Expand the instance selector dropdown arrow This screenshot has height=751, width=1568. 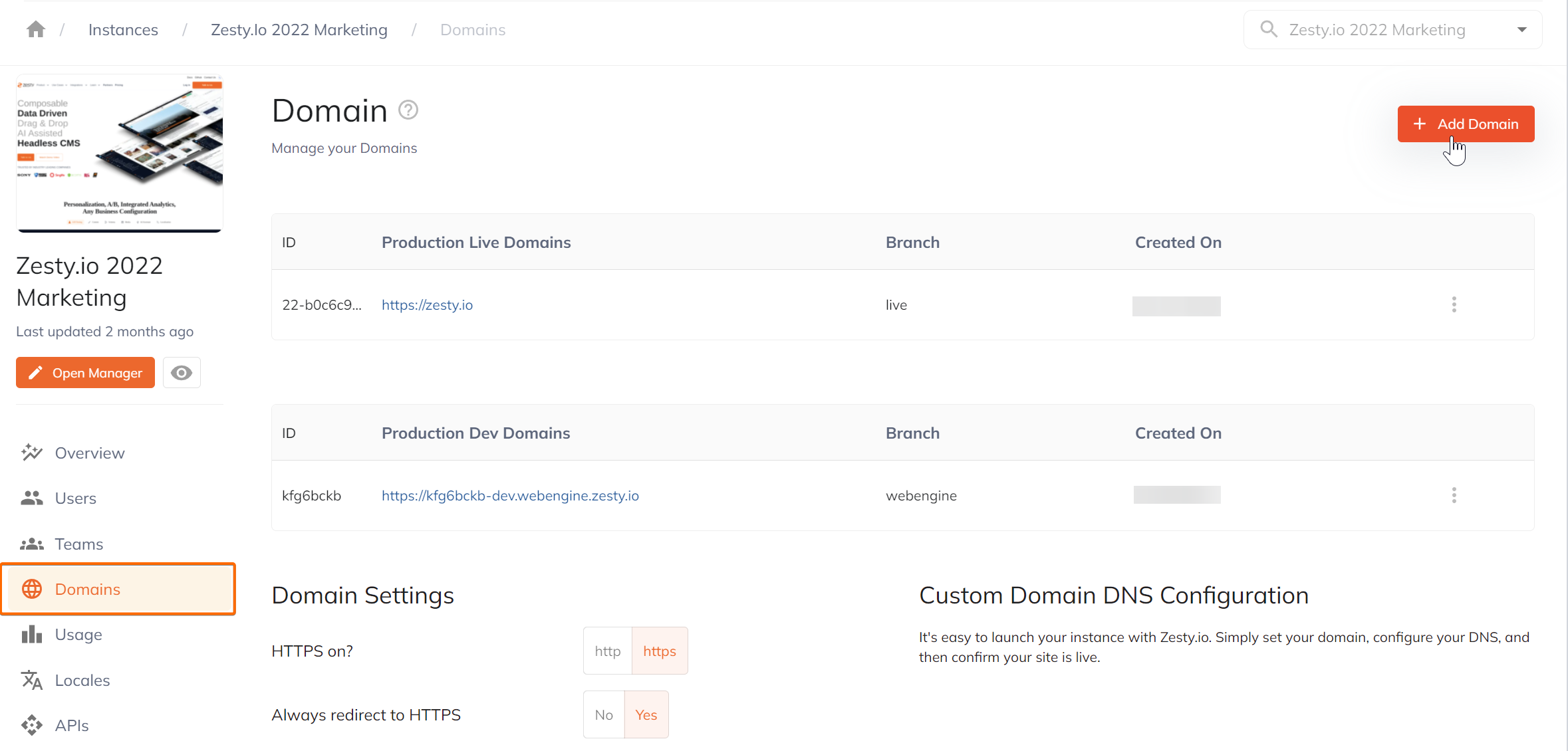tap(1521, 30)
